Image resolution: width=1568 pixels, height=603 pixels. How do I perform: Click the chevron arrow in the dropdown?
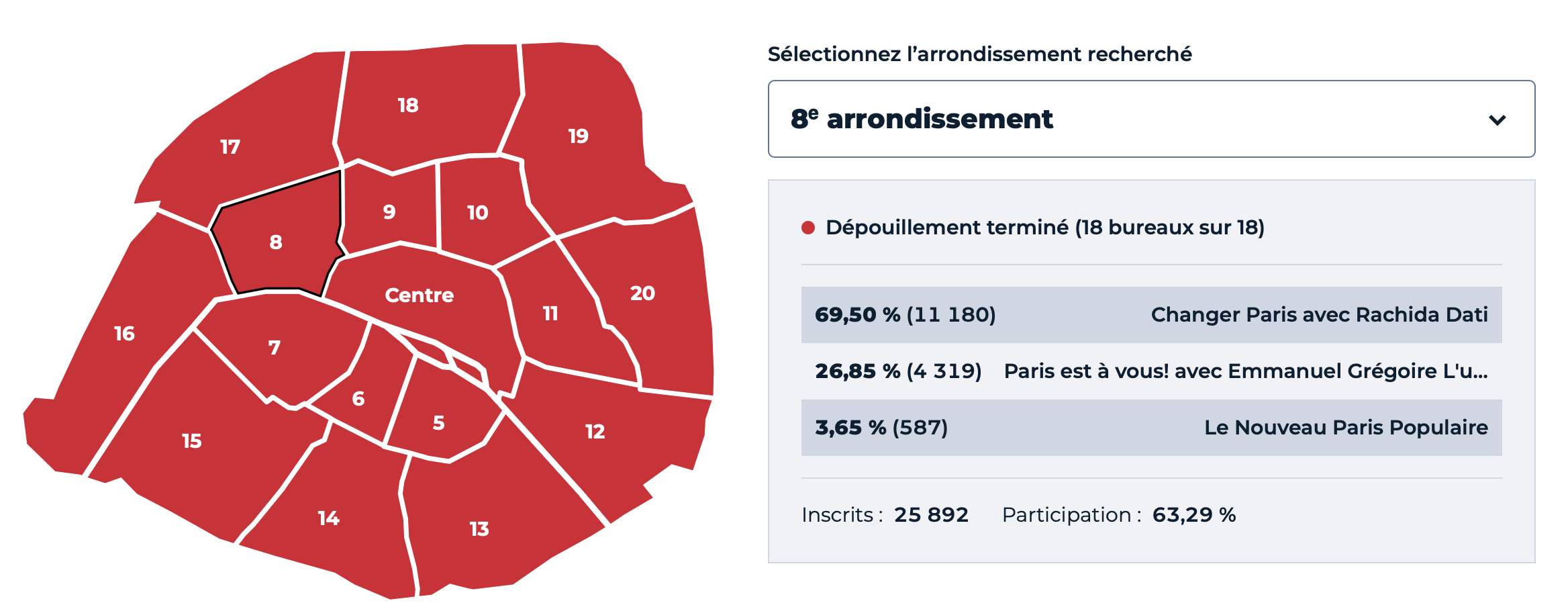tap(1497, 120)
